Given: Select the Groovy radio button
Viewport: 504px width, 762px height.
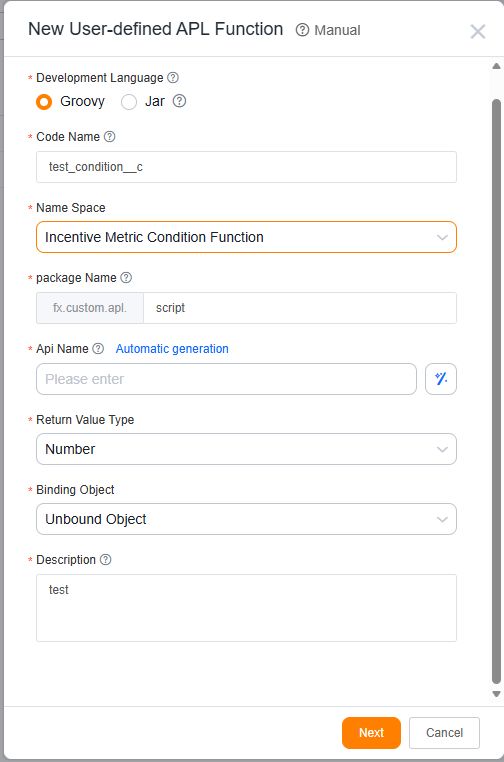Looking at the screenshot, I should point(44,102).
